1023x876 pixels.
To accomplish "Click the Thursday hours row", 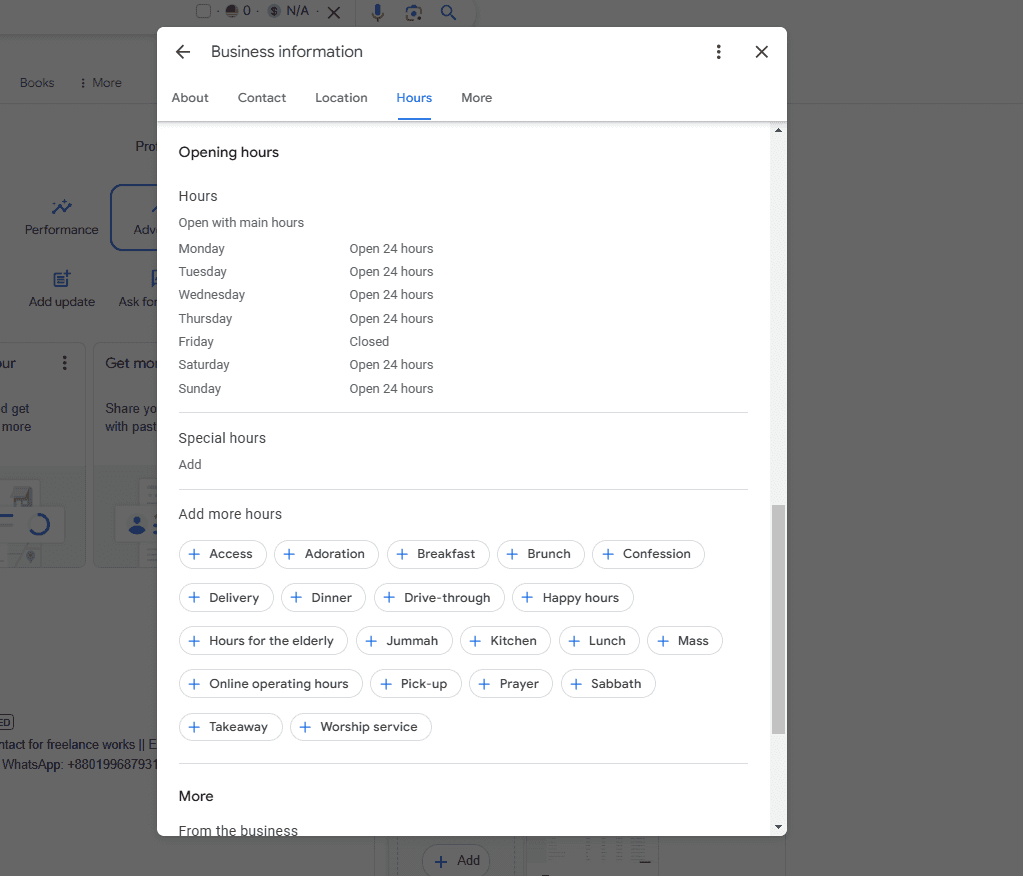I will point(306,319).
